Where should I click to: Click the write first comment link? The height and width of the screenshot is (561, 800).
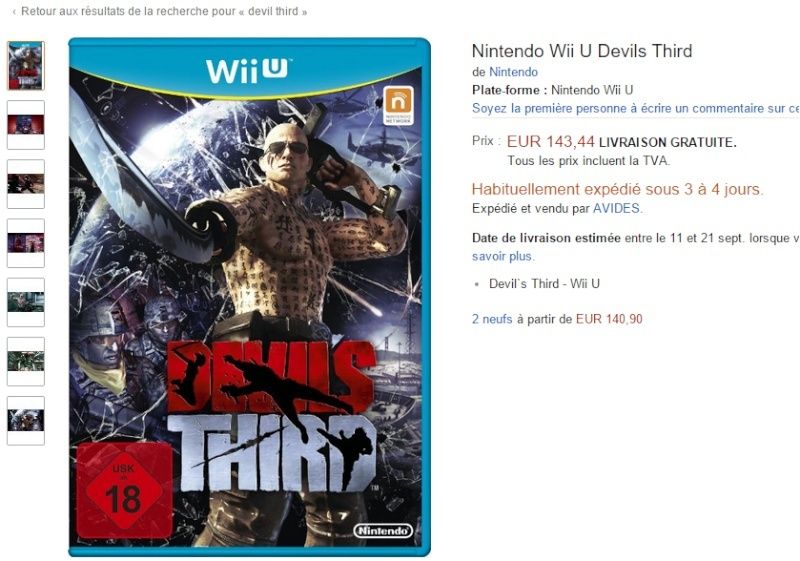point(635,108)
